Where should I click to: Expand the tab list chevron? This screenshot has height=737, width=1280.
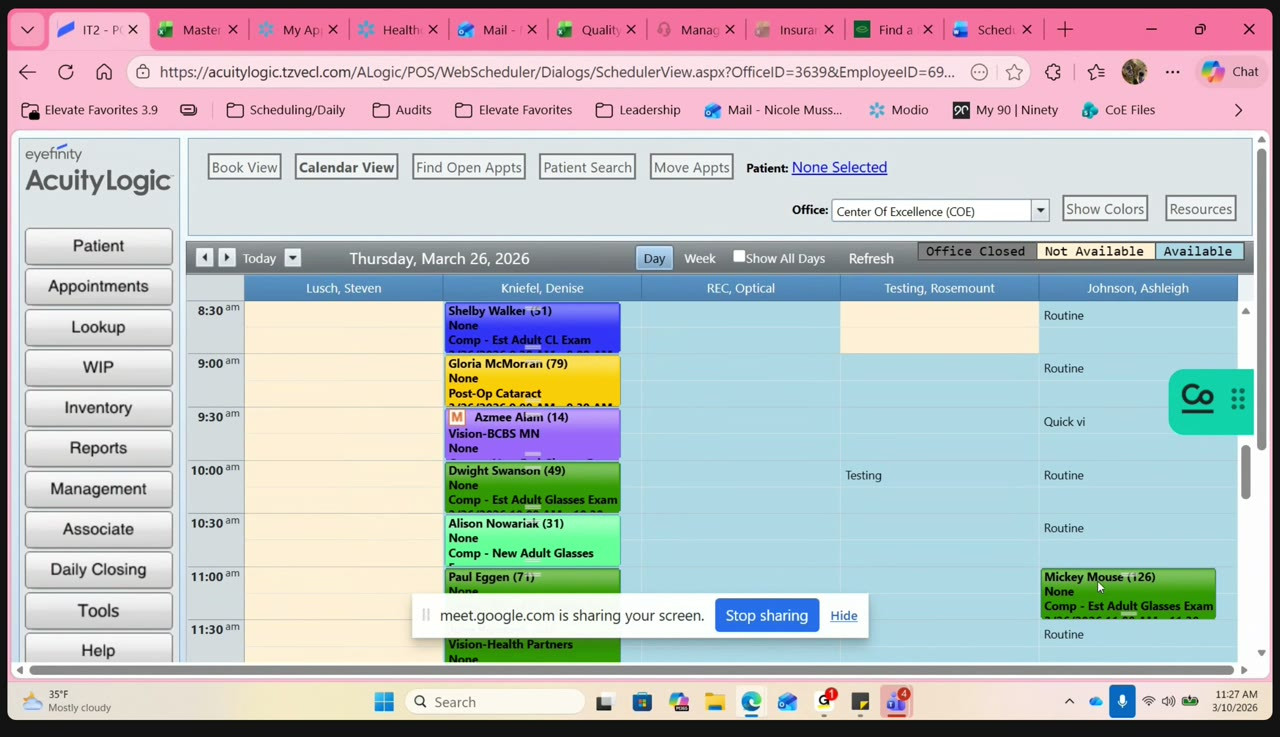tap(27, 30)
